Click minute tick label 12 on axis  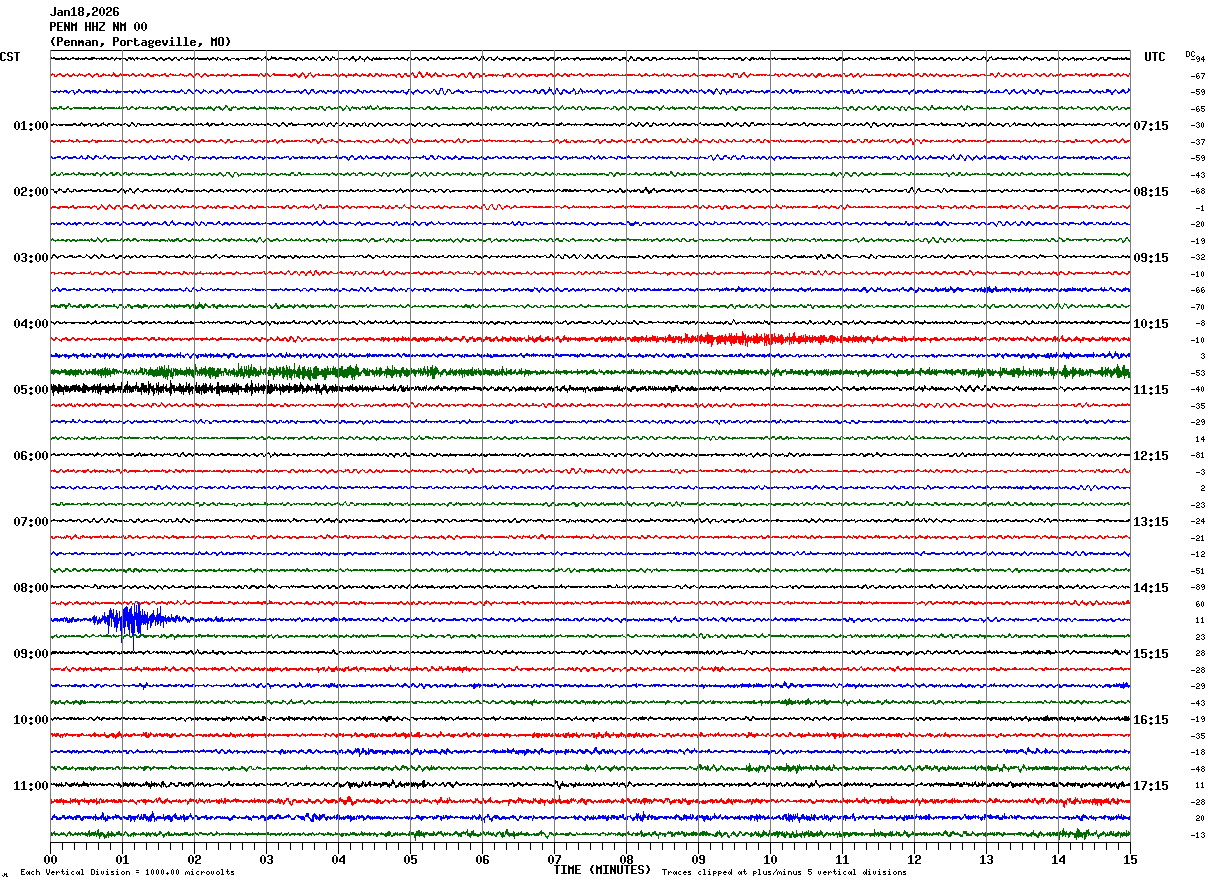pyautogui.click(x=914, y=859)
